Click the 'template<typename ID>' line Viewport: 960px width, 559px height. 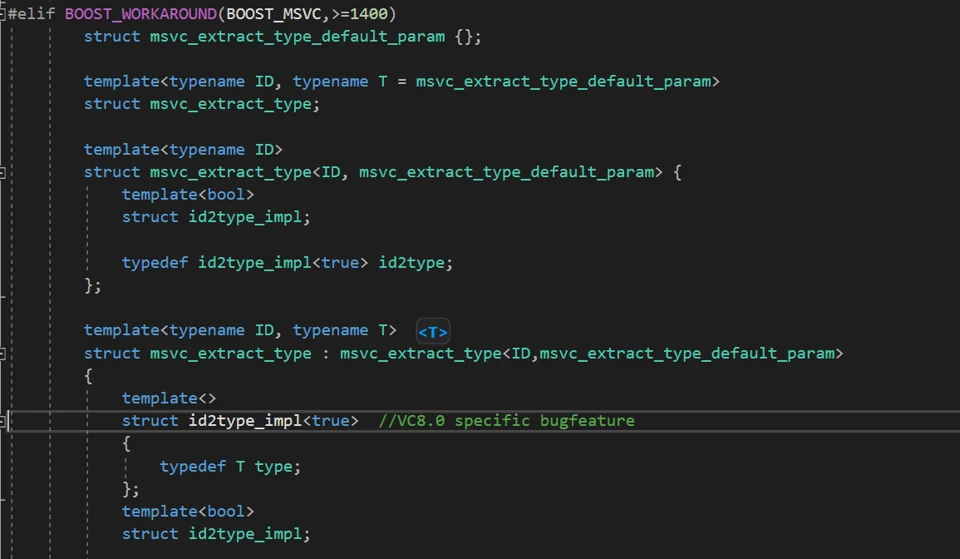pos(183,149)
